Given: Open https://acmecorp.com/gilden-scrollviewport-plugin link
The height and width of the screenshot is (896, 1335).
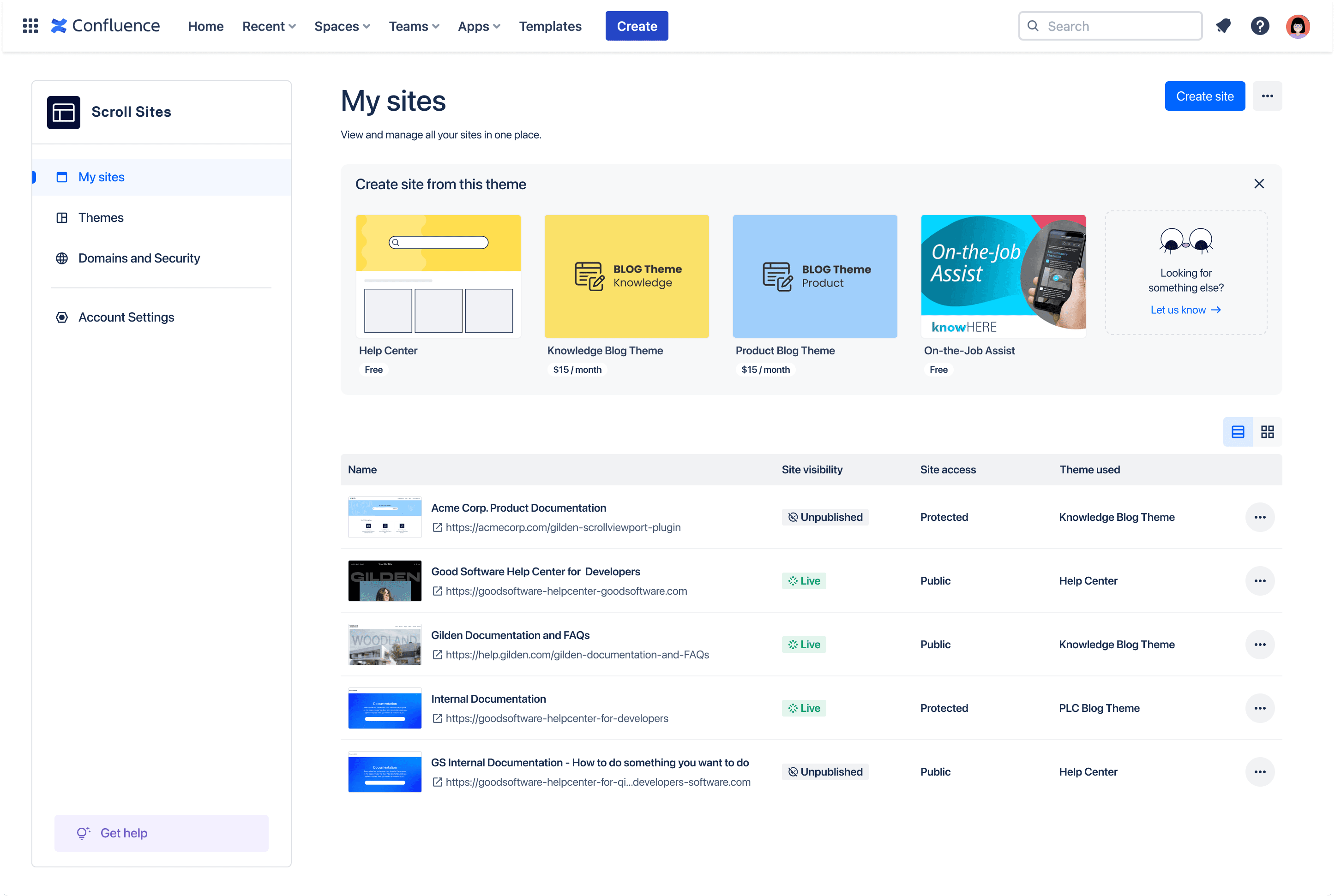Looking at the screenshot, I should tap(563, 527).
